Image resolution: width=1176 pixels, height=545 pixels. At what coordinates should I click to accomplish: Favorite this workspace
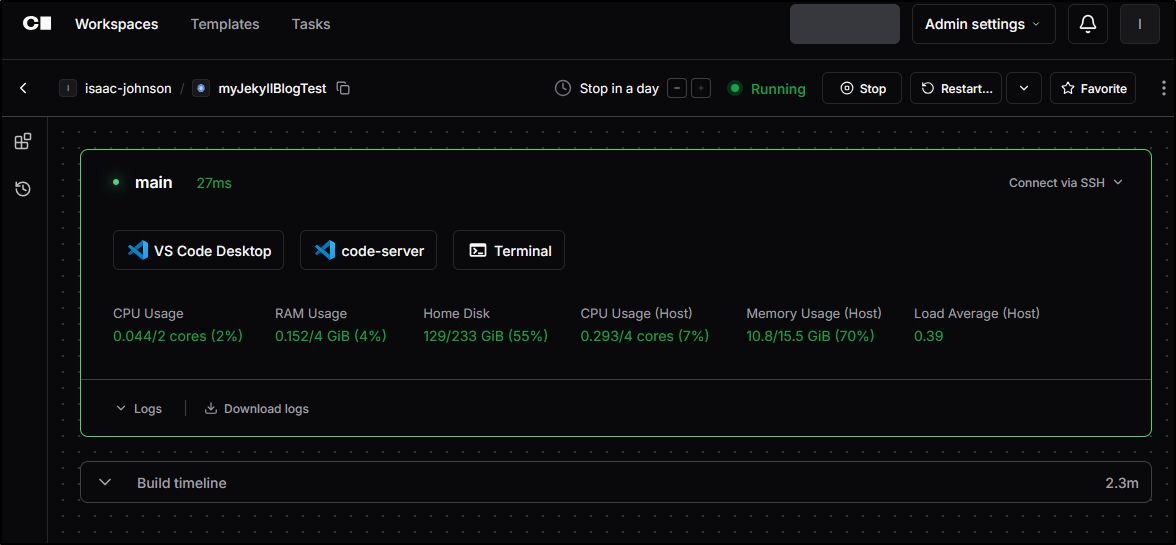point(1093,88)
